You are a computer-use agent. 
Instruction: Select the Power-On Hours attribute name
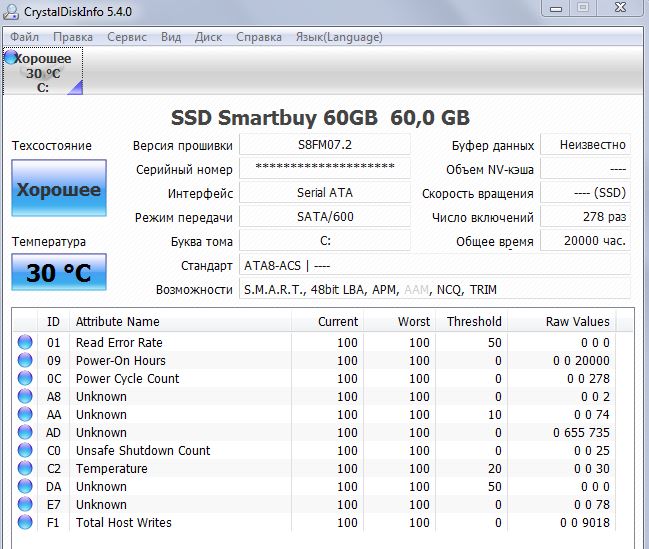click(x=120, y=360)
